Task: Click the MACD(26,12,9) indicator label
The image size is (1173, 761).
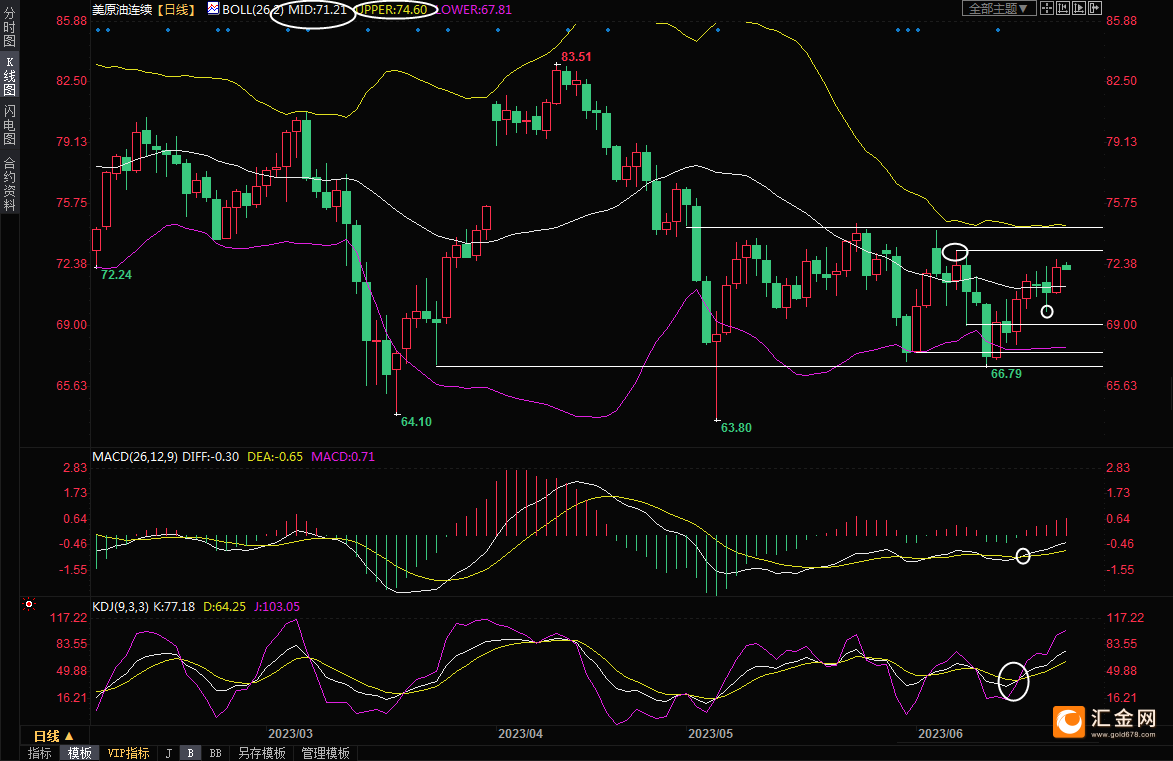Action: coord(135,456)
